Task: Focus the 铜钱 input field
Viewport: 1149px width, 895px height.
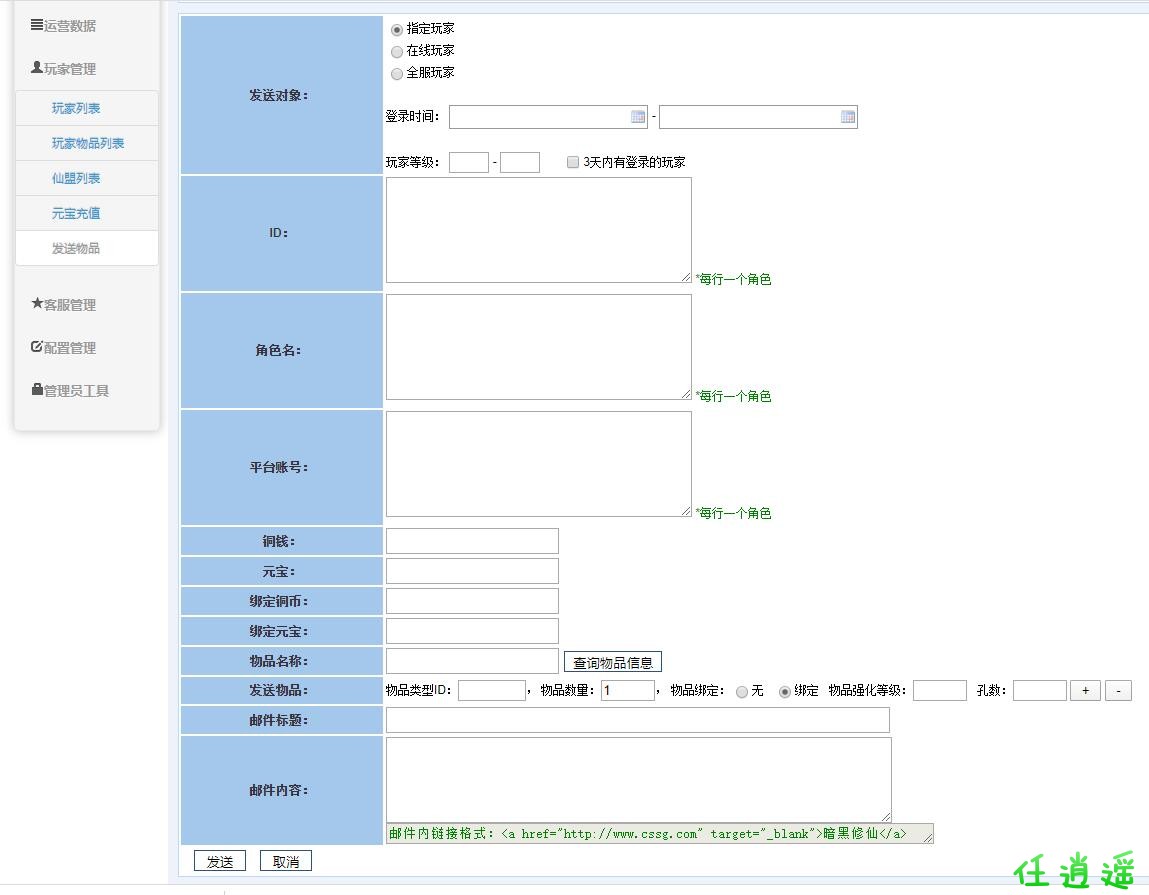Action: pos(472,541)
